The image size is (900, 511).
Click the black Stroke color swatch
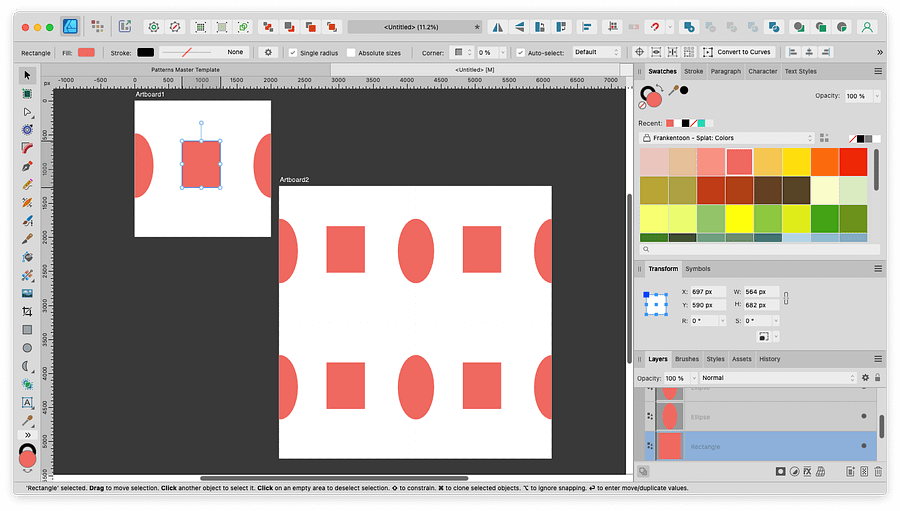(145, 52)
